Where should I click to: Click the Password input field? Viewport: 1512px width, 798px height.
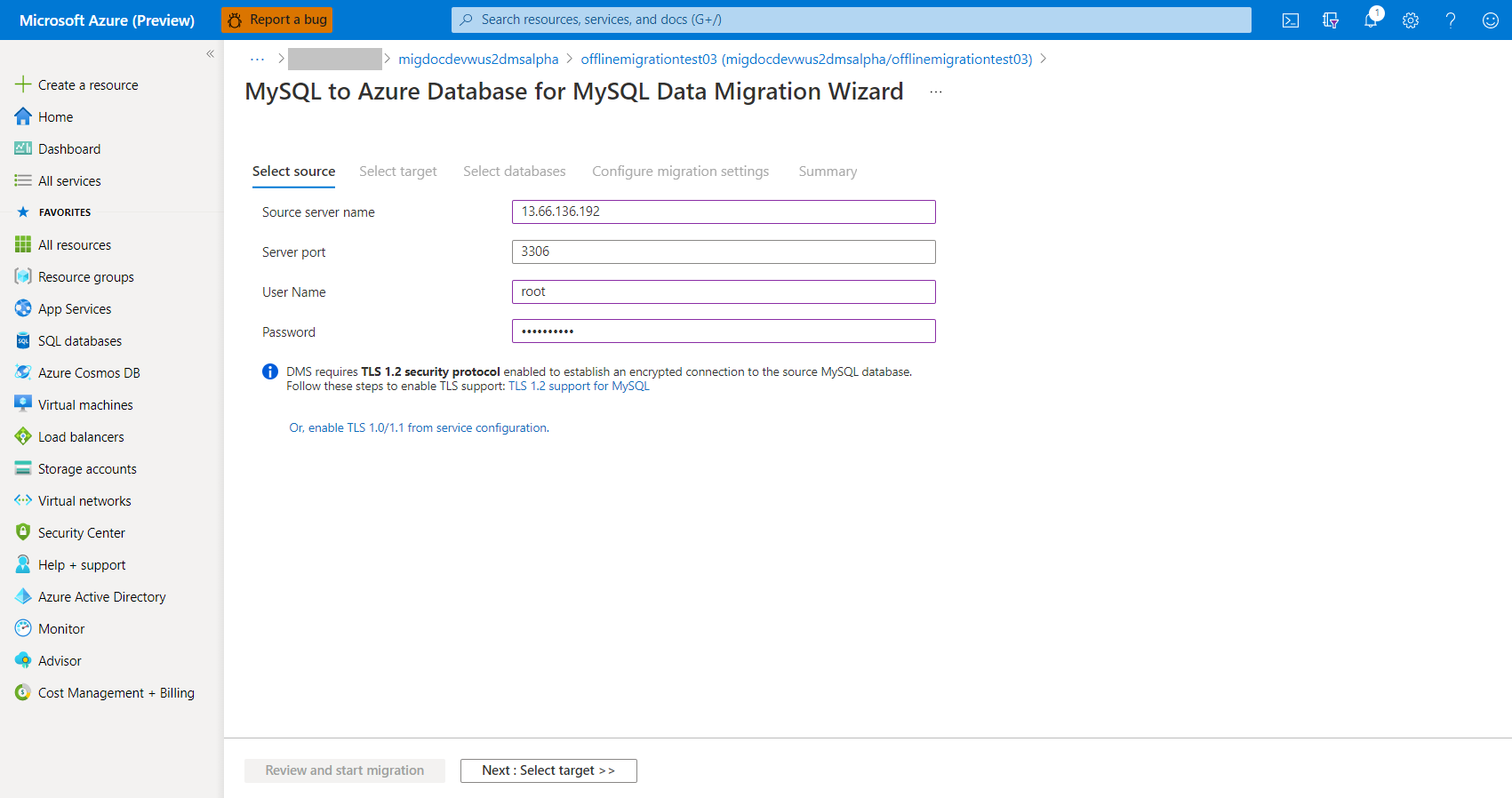click(x=724, y=331)
